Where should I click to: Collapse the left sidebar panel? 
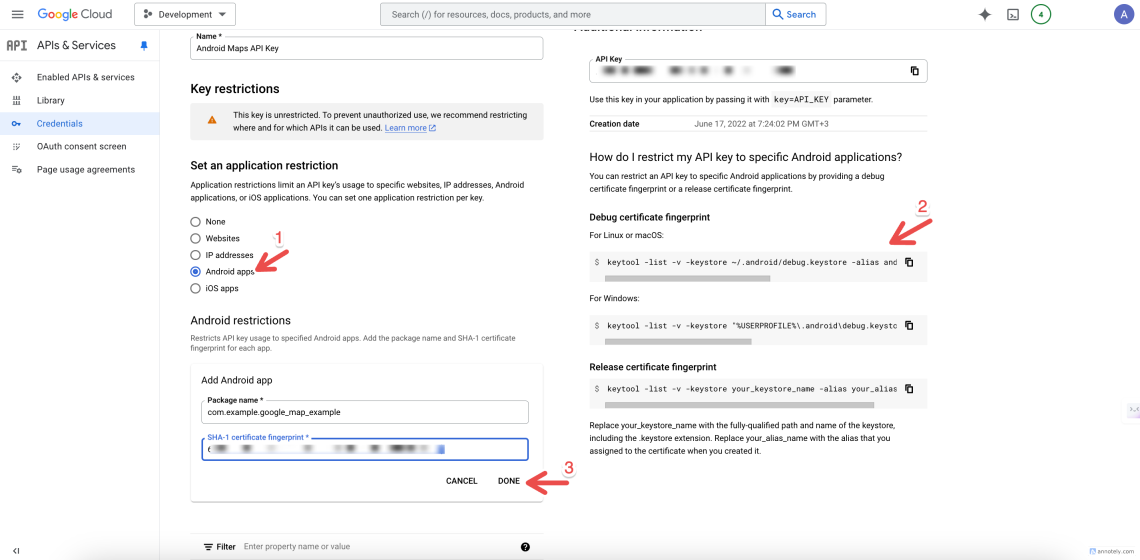point(16,550)
